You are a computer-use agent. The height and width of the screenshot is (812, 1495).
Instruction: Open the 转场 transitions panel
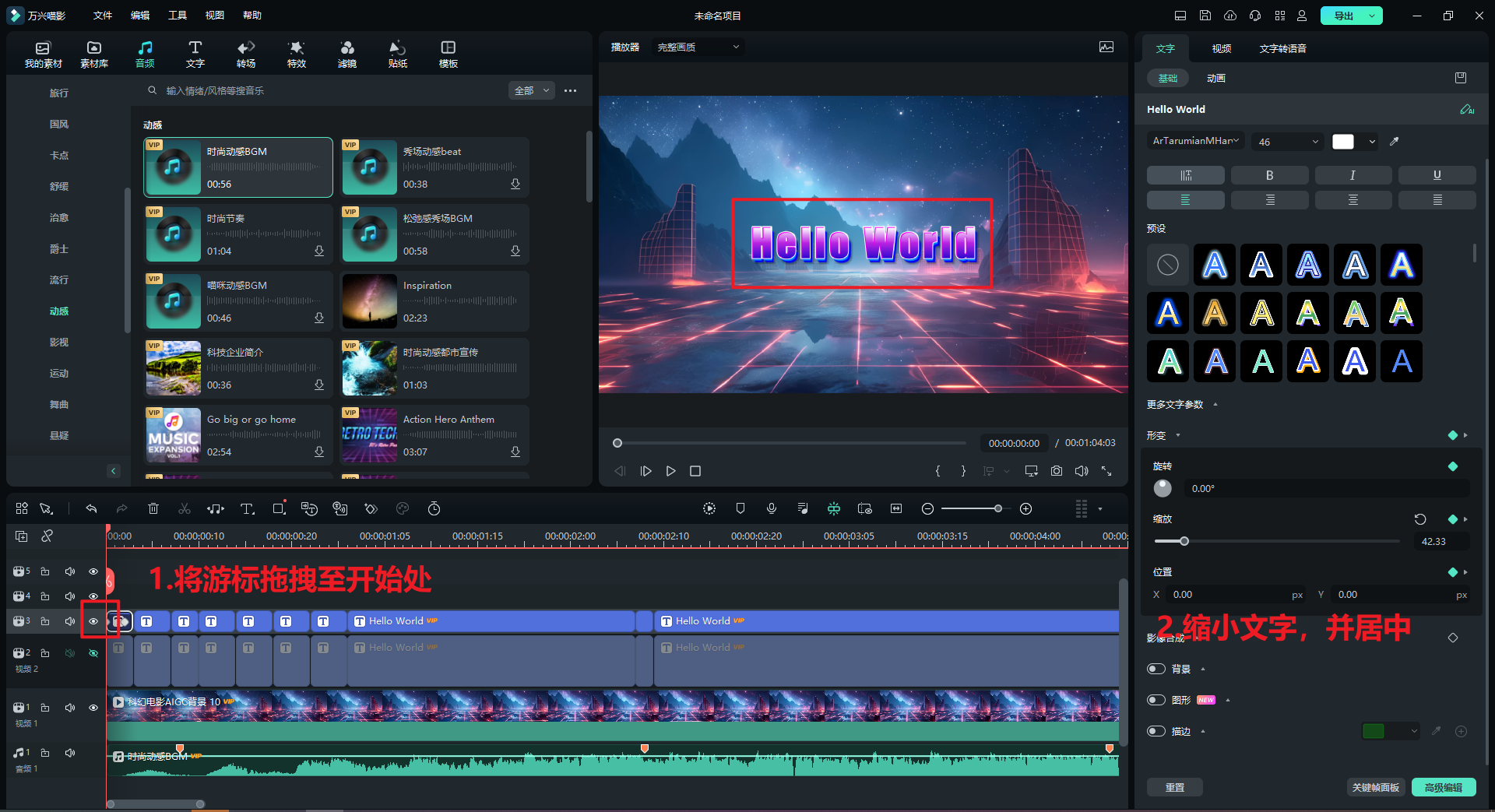pos(246,54)
